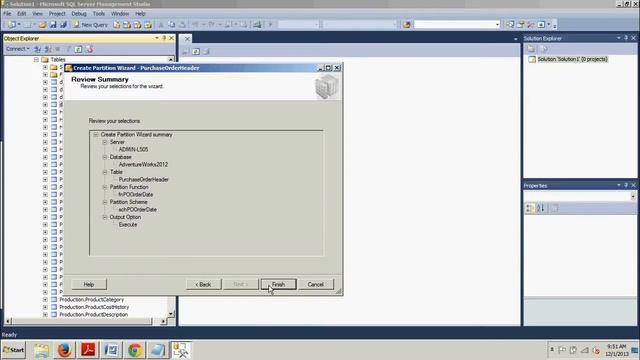Click the Object Explorer vertical scrollbar down arrow

pyautogui.click(x=171, y=313)
